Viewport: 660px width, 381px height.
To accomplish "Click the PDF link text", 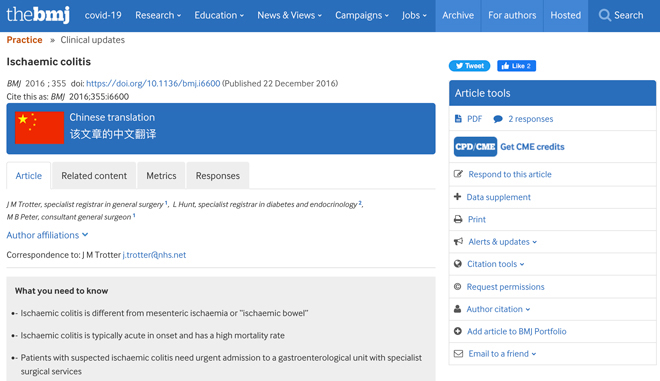I will tap(474, 119).
